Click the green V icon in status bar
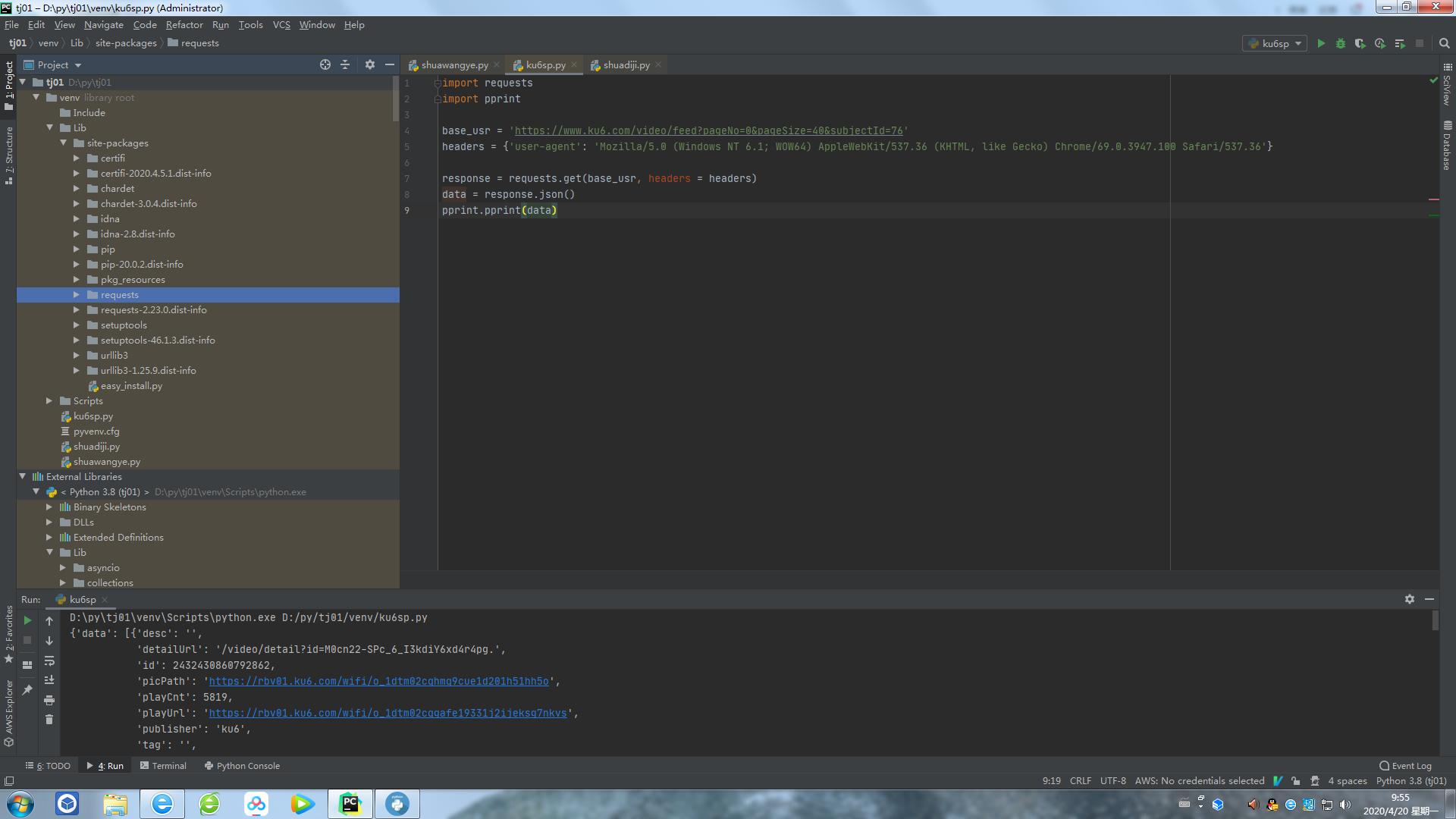 tap(1278, 780)
